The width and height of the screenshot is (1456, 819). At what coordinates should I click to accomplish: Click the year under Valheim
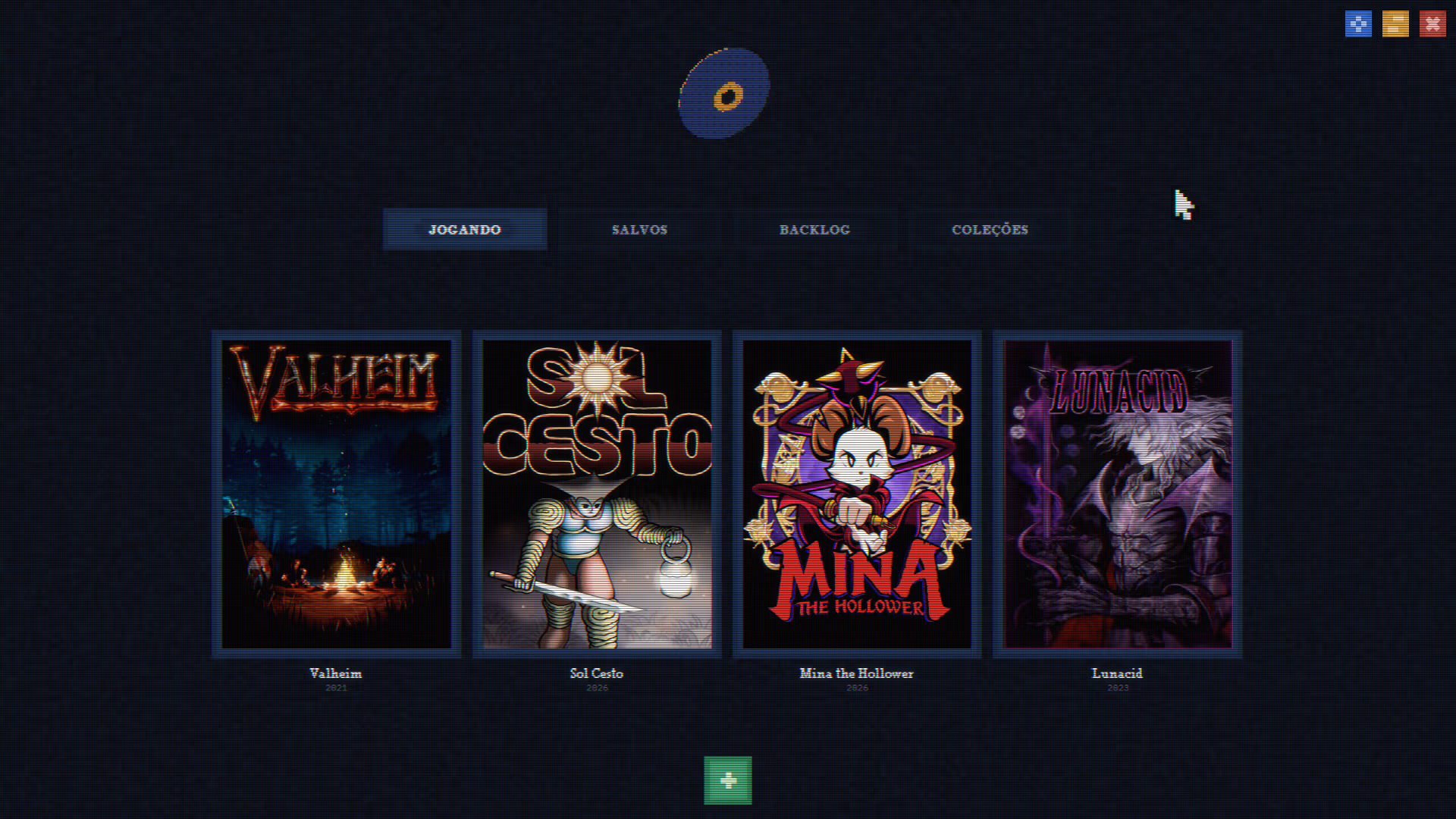click(336, 688)
